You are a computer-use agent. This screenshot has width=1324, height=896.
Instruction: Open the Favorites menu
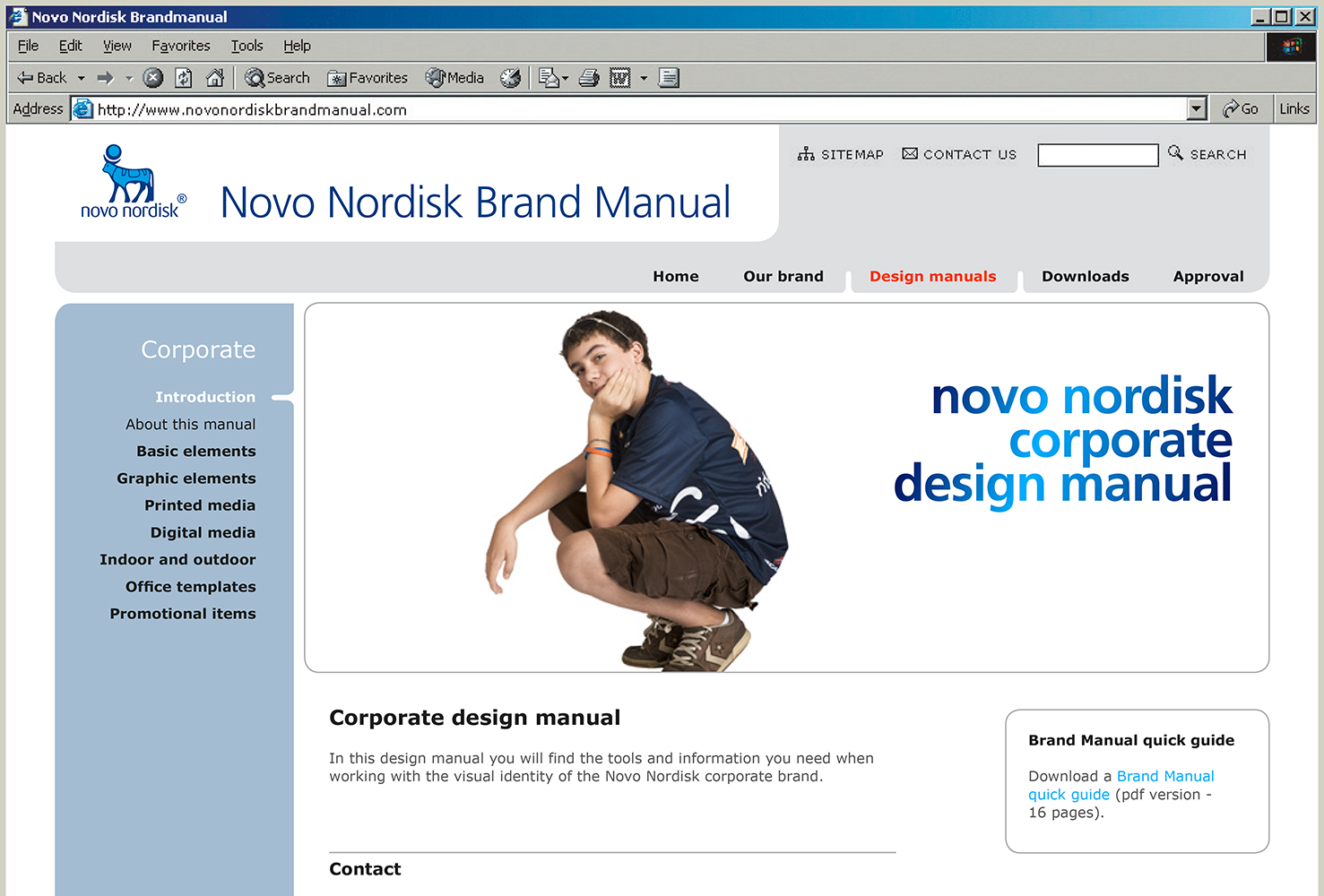(x=180, y=46)
